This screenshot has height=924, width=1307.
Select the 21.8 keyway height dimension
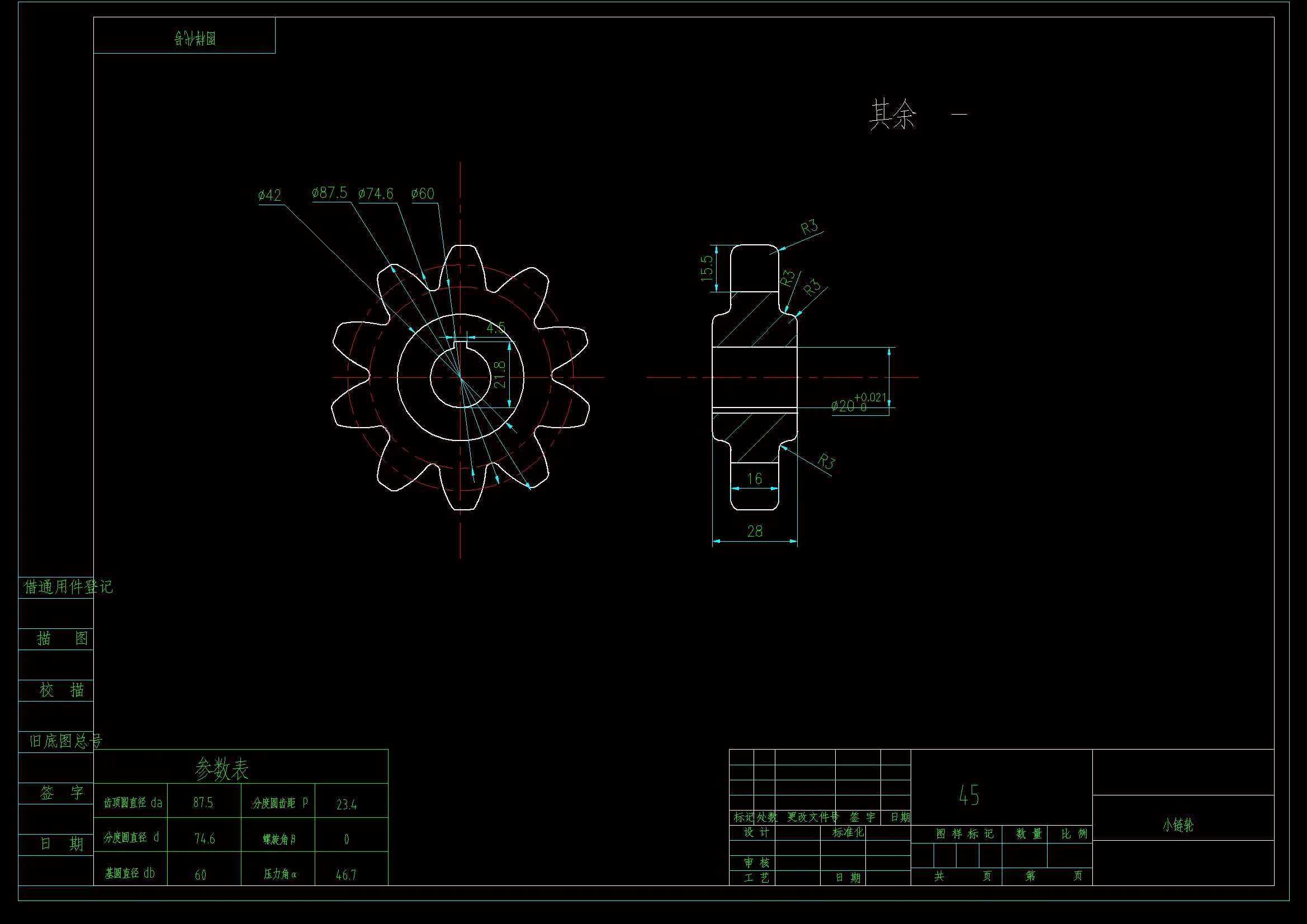point(500,374)
